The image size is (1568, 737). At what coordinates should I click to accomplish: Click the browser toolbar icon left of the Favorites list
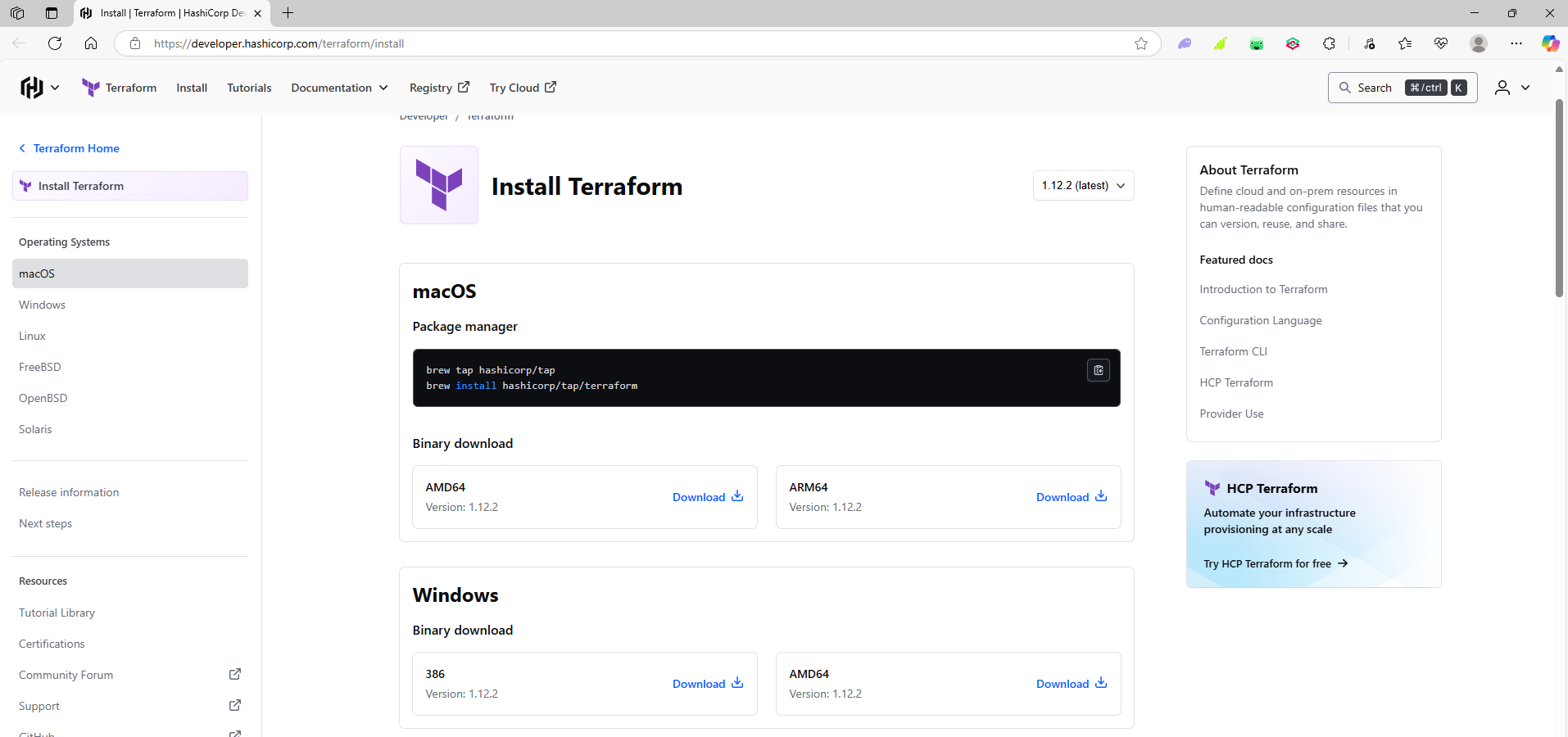[x=1369, y=43]
